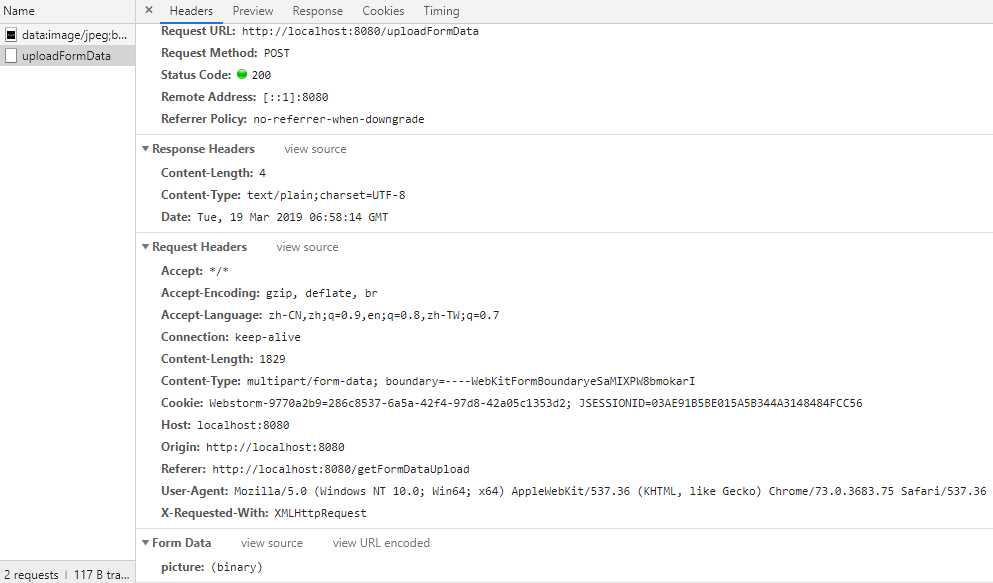View source of Request Headers
The height and width of the screenshot is (583, 993).
point(307,247)
